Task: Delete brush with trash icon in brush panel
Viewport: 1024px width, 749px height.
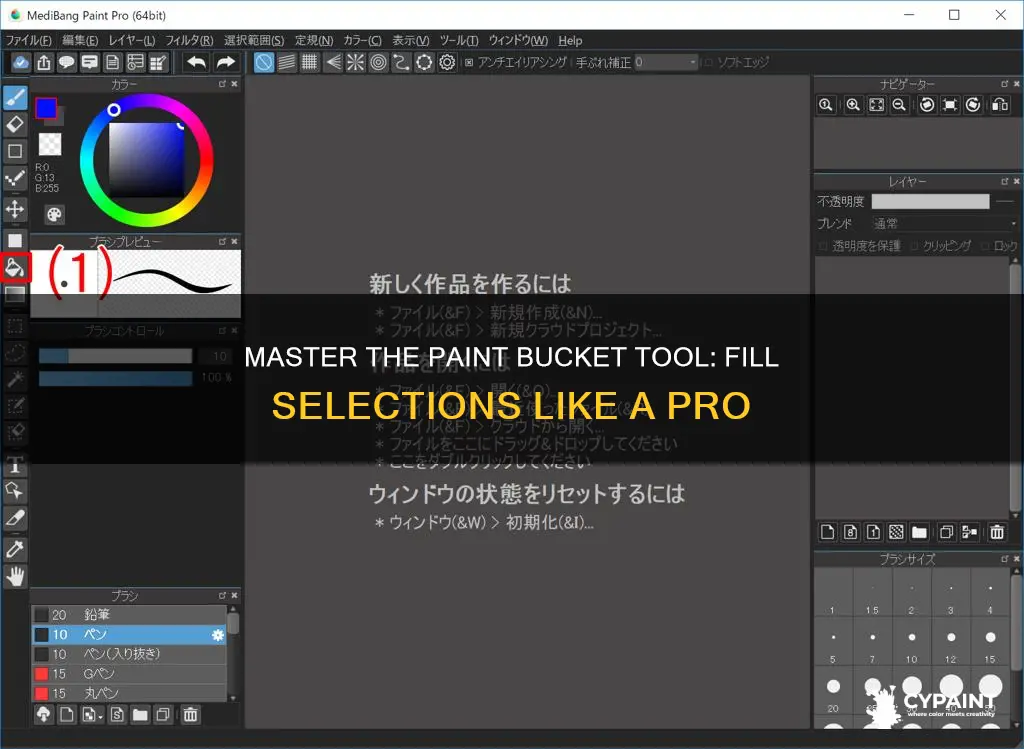Action: coord(190,714)
